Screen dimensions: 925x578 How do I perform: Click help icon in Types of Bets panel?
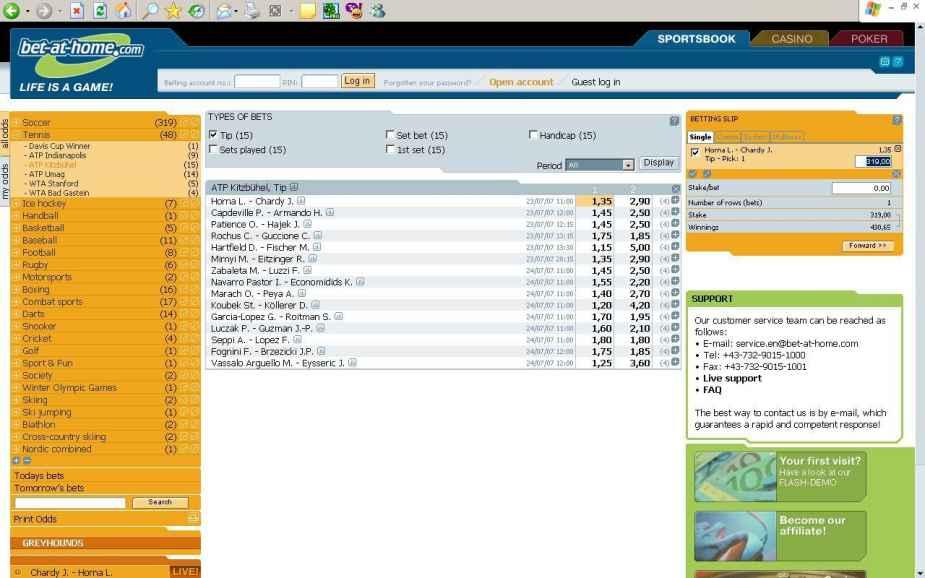(x=673, y=120)
